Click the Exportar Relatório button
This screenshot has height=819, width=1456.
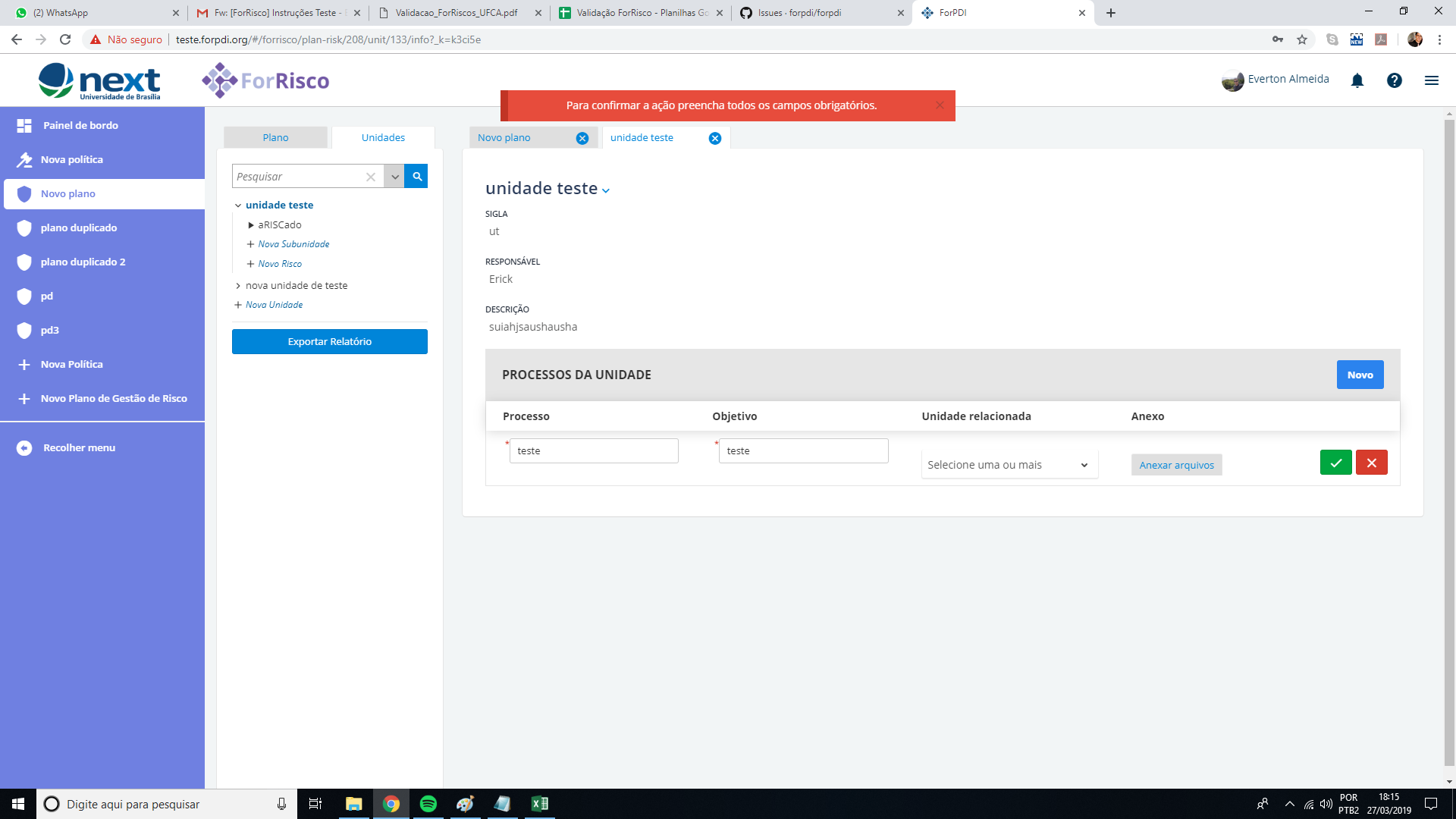[329, 342]
